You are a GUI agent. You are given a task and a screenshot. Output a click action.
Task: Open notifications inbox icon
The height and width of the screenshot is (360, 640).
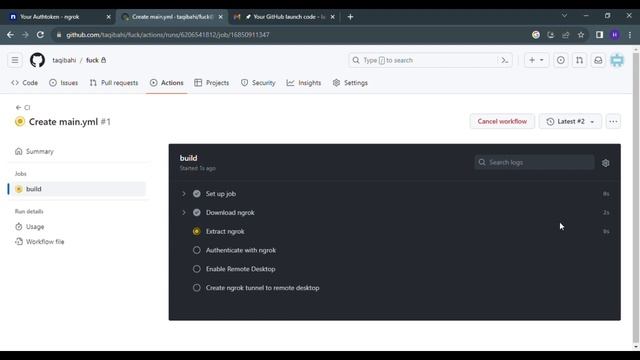pyautogui.click(x=598, y=60)
